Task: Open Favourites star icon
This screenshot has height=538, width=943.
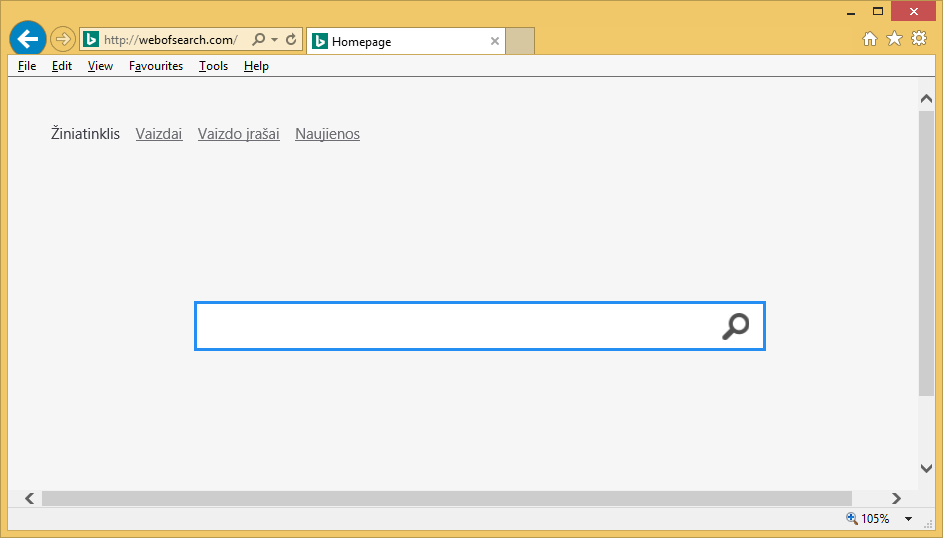Action: (894, 39)
